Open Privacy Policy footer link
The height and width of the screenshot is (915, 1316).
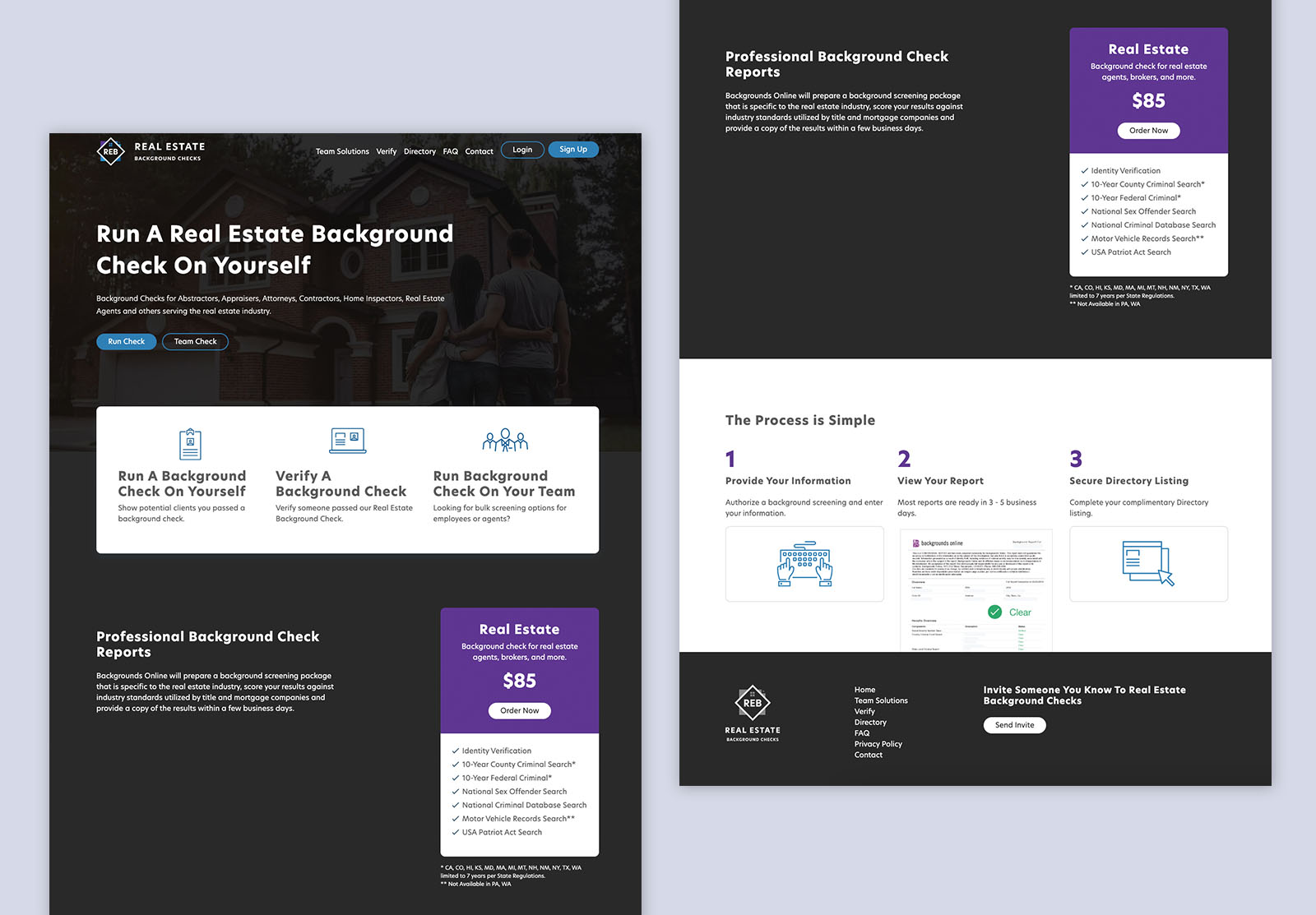pyautogui.click(x=878, y=744)
